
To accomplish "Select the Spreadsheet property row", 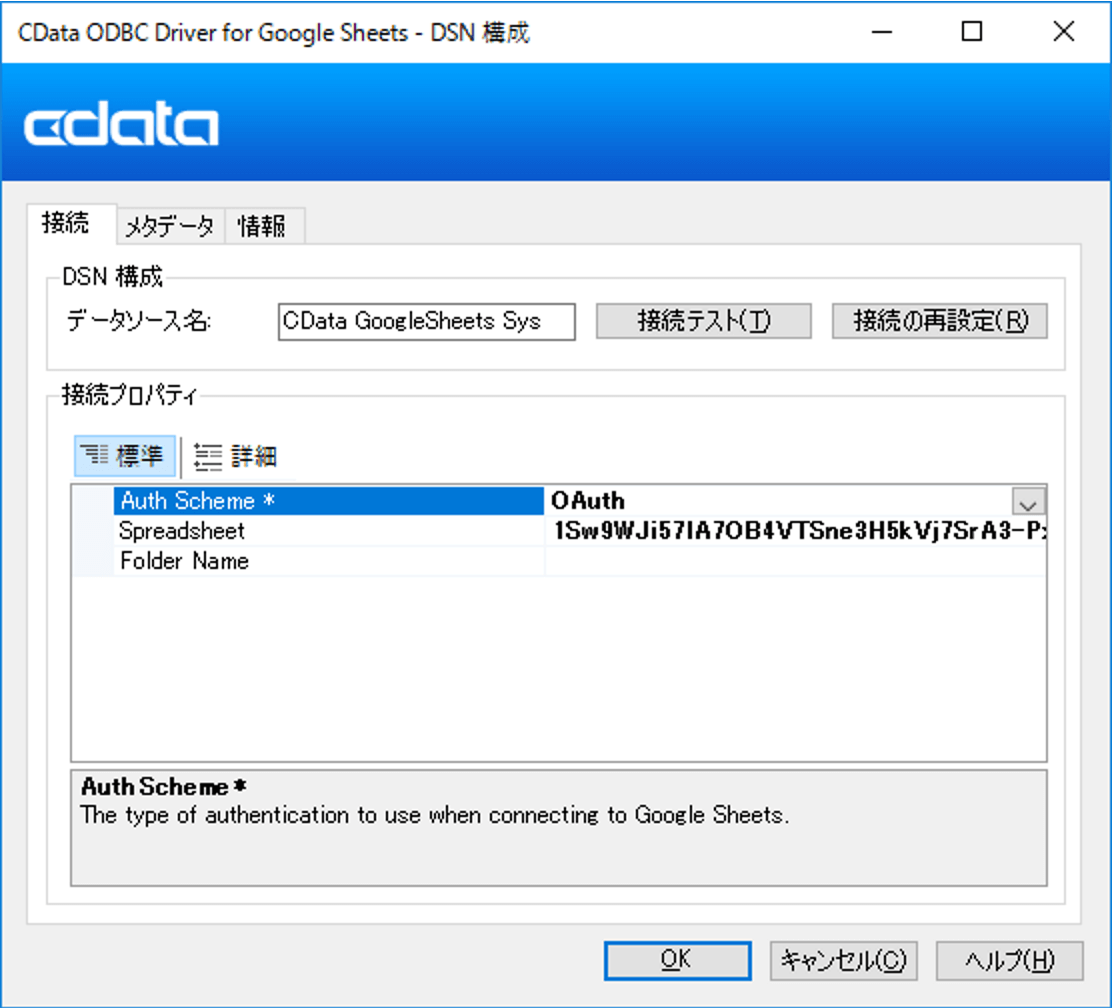I will [x=328, y=531].
